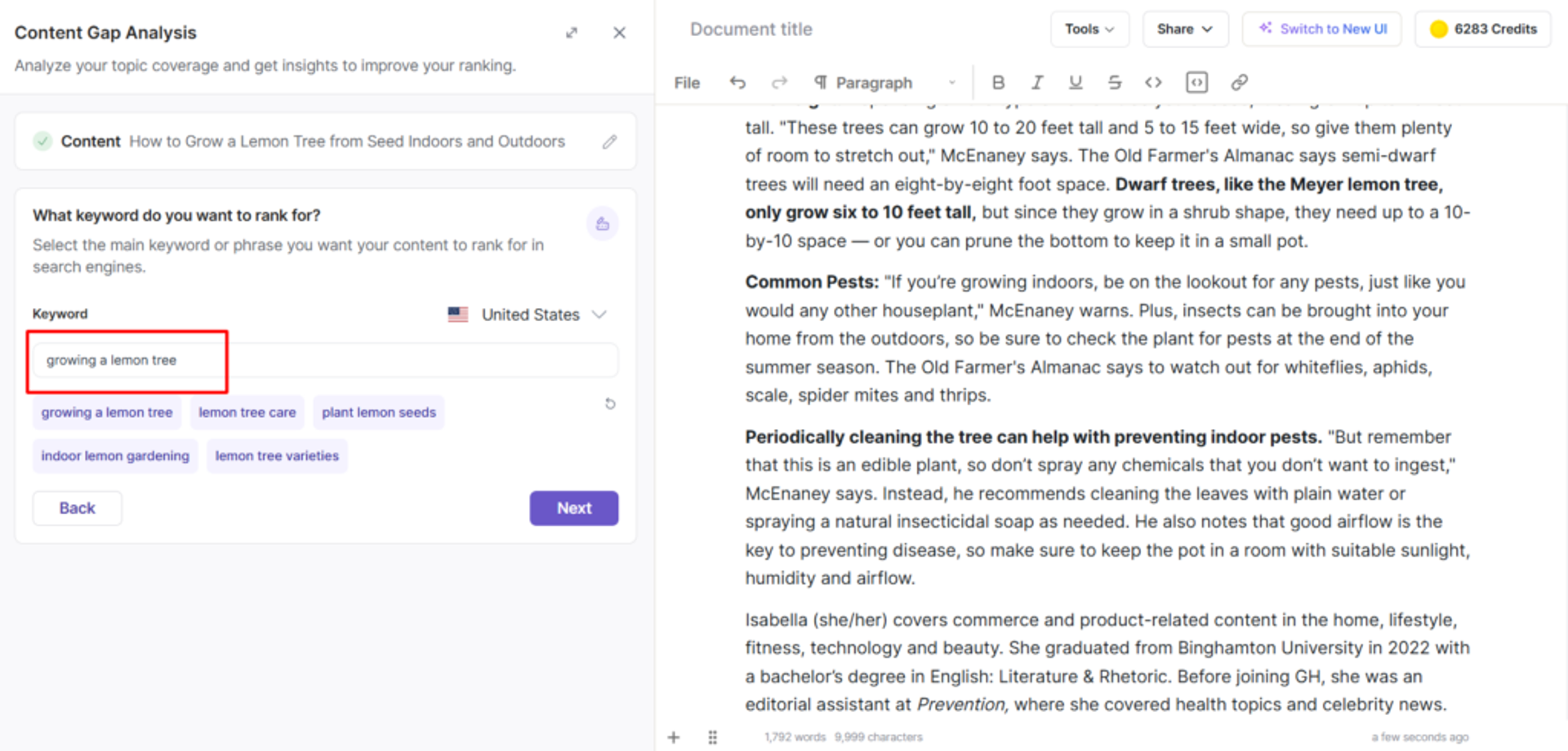Click the 'Common Pests:' bold text
Screen dimensions: 1568x751
coord(812,282)
